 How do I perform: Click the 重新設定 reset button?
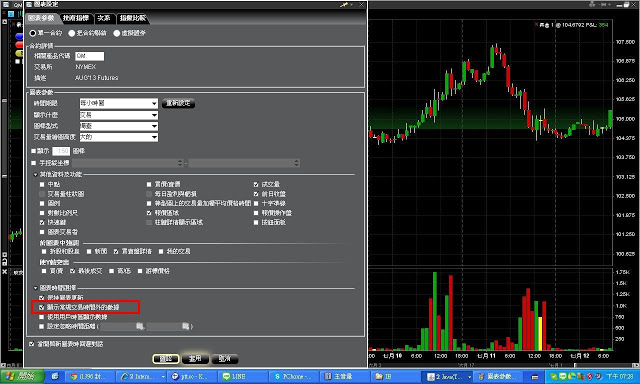coord(178,103)
